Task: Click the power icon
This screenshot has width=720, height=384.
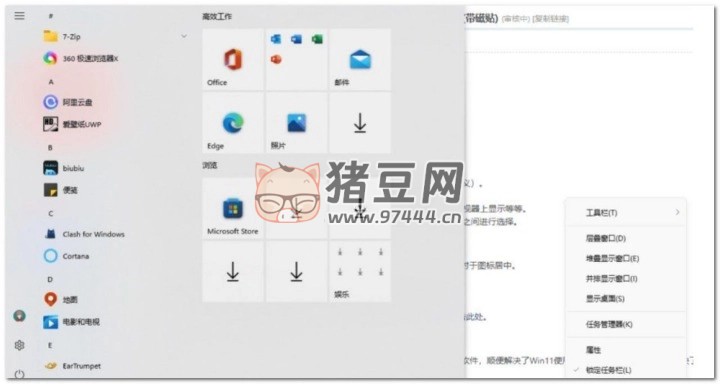Action: 19,374
